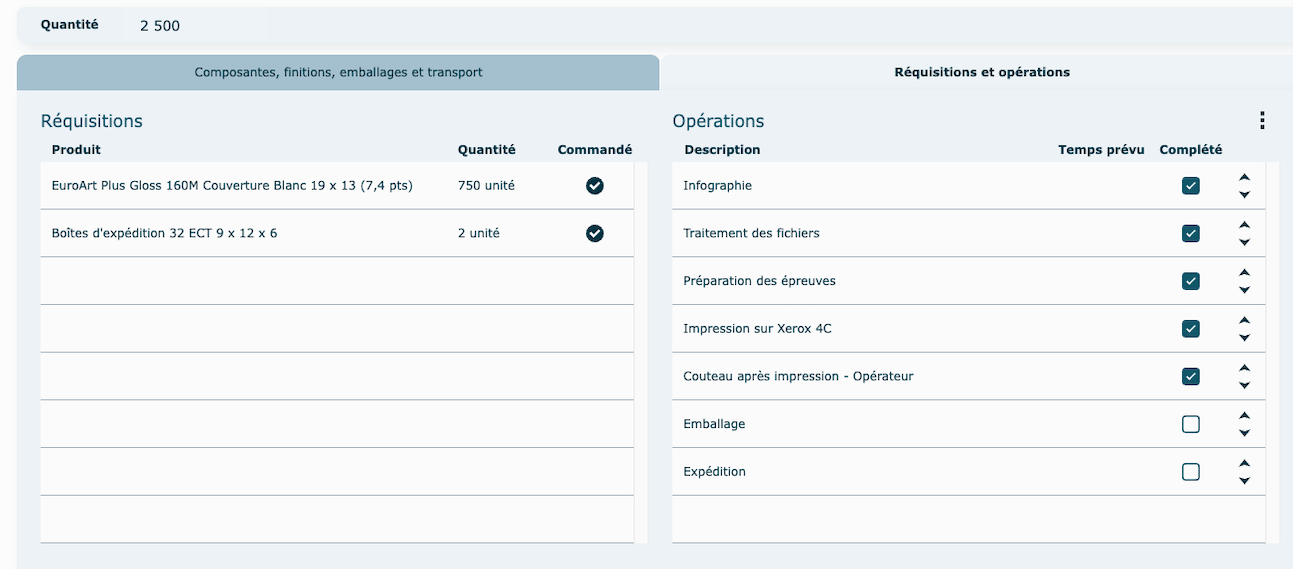Check the Emballage completed checkbox
Viewport: 1293px width, 569px height.
click(1190, 424)
